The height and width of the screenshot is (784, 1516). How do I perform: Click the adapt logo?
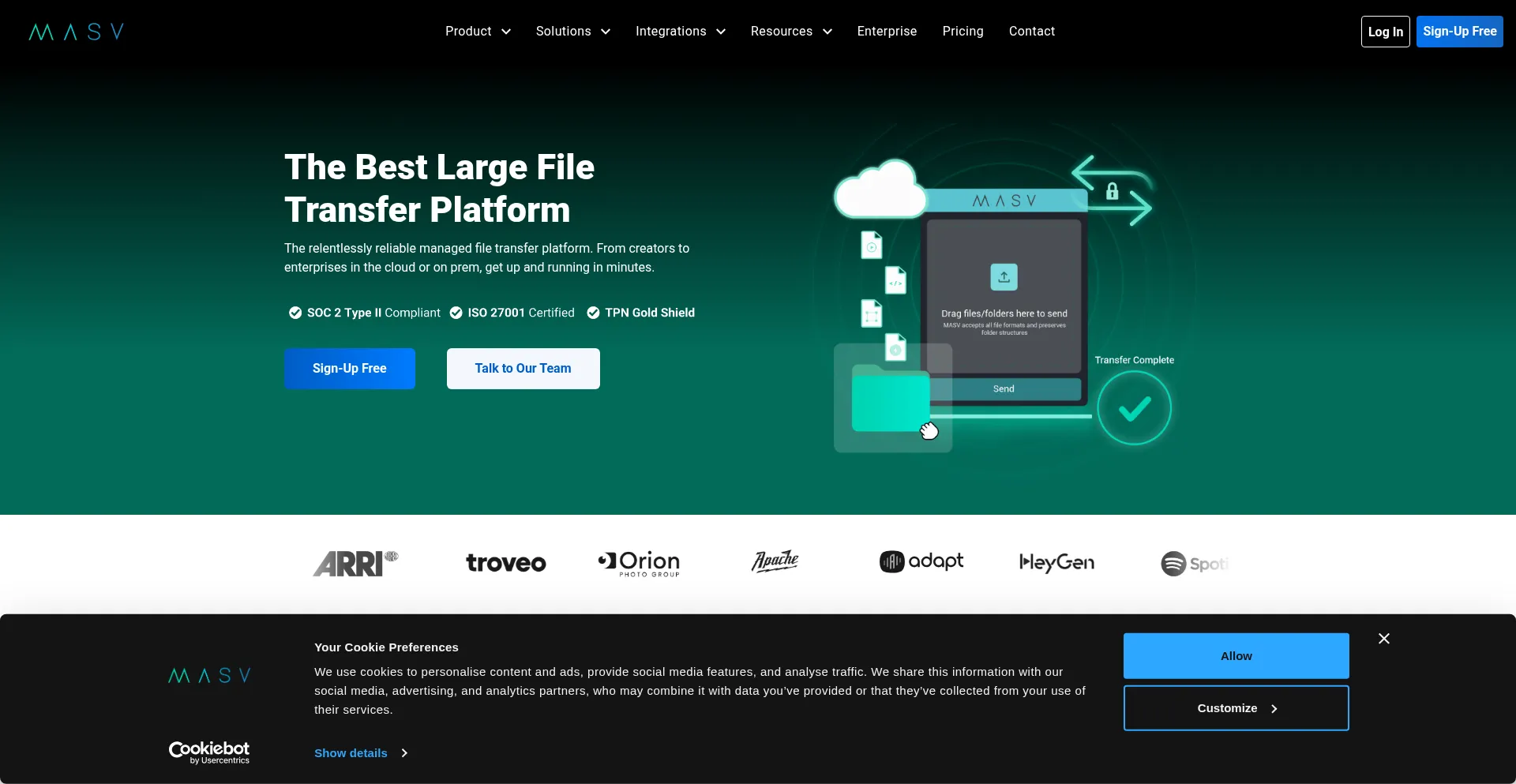pos(921,561)
